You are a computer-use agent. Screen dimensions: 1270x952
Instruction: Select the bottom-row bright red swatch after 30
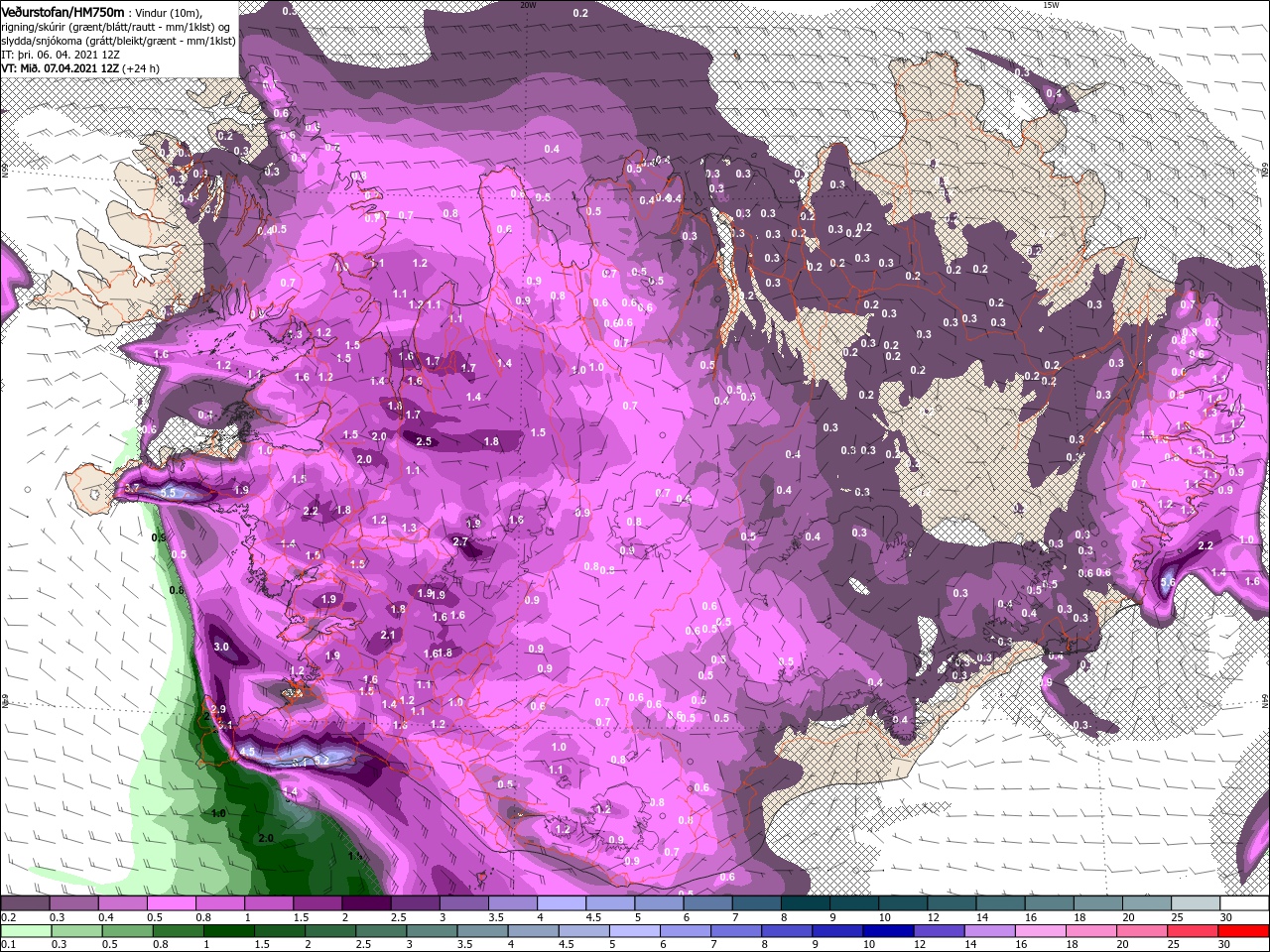1241,931
